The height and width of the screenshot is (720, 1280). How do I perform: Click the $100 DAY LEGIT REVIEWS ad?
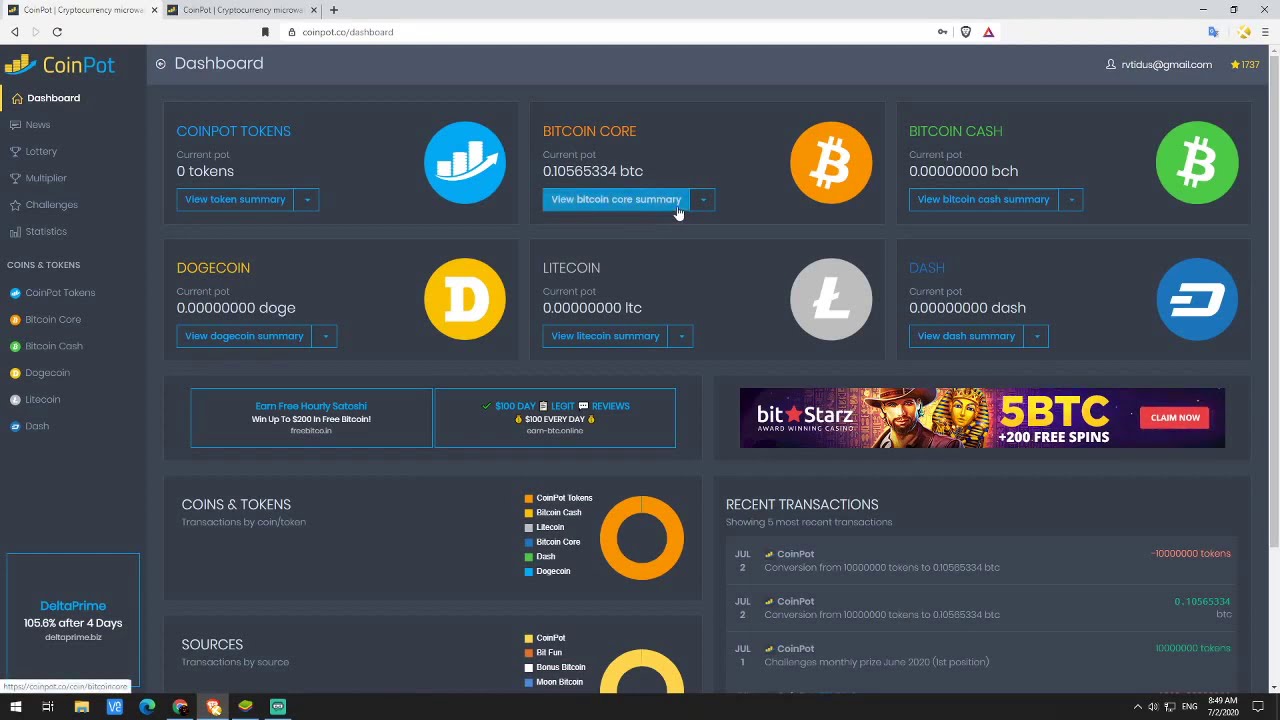554,418
